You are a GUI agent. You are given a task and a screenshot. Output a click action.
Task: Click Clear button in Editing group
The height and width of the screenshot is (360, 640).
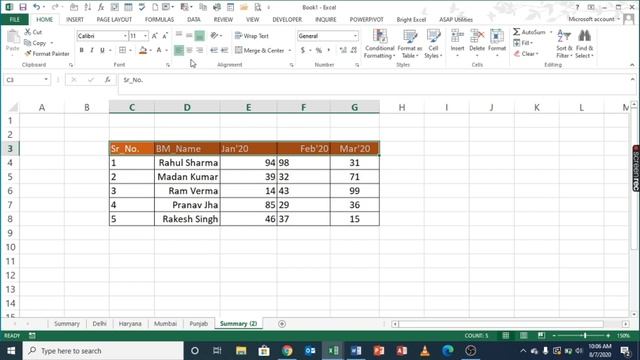pyautogui.click(x=526, y=53)
